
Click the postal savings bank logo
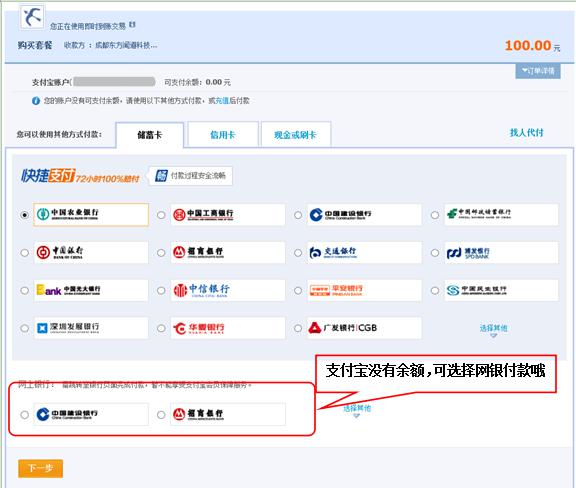(x=501, y=215)
